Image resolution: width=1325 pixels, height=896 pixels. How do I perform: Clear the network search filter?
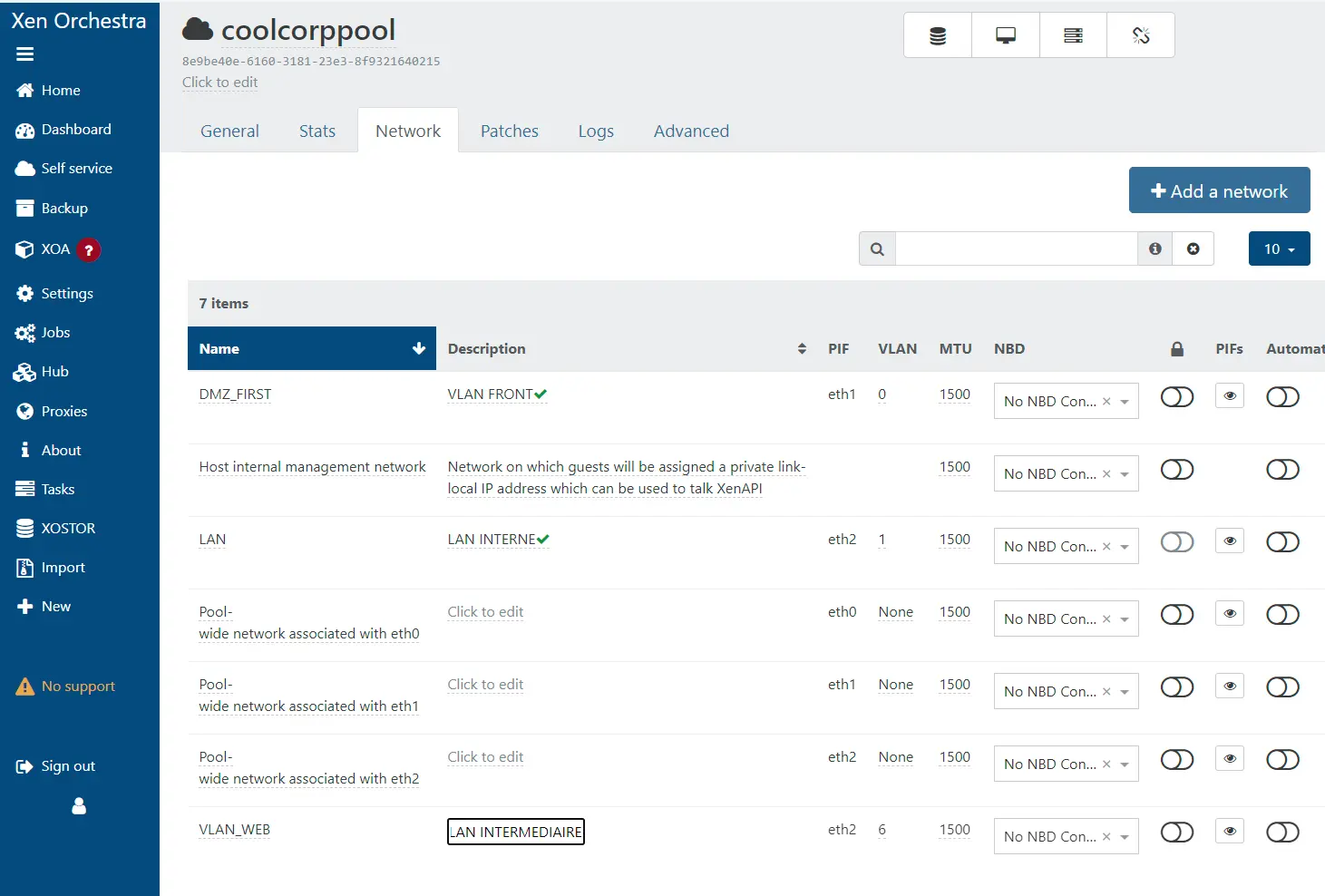pyautogui.click(x=1193, y=249)
